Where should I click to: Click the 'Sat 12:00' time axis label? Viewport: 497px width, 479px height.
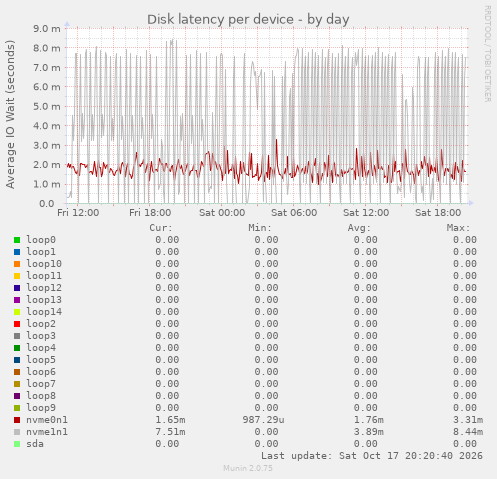coord(366,213)
